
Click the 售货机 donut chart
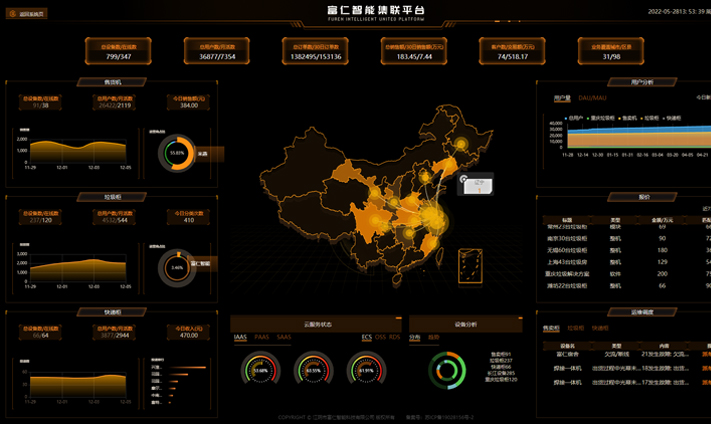177,153
